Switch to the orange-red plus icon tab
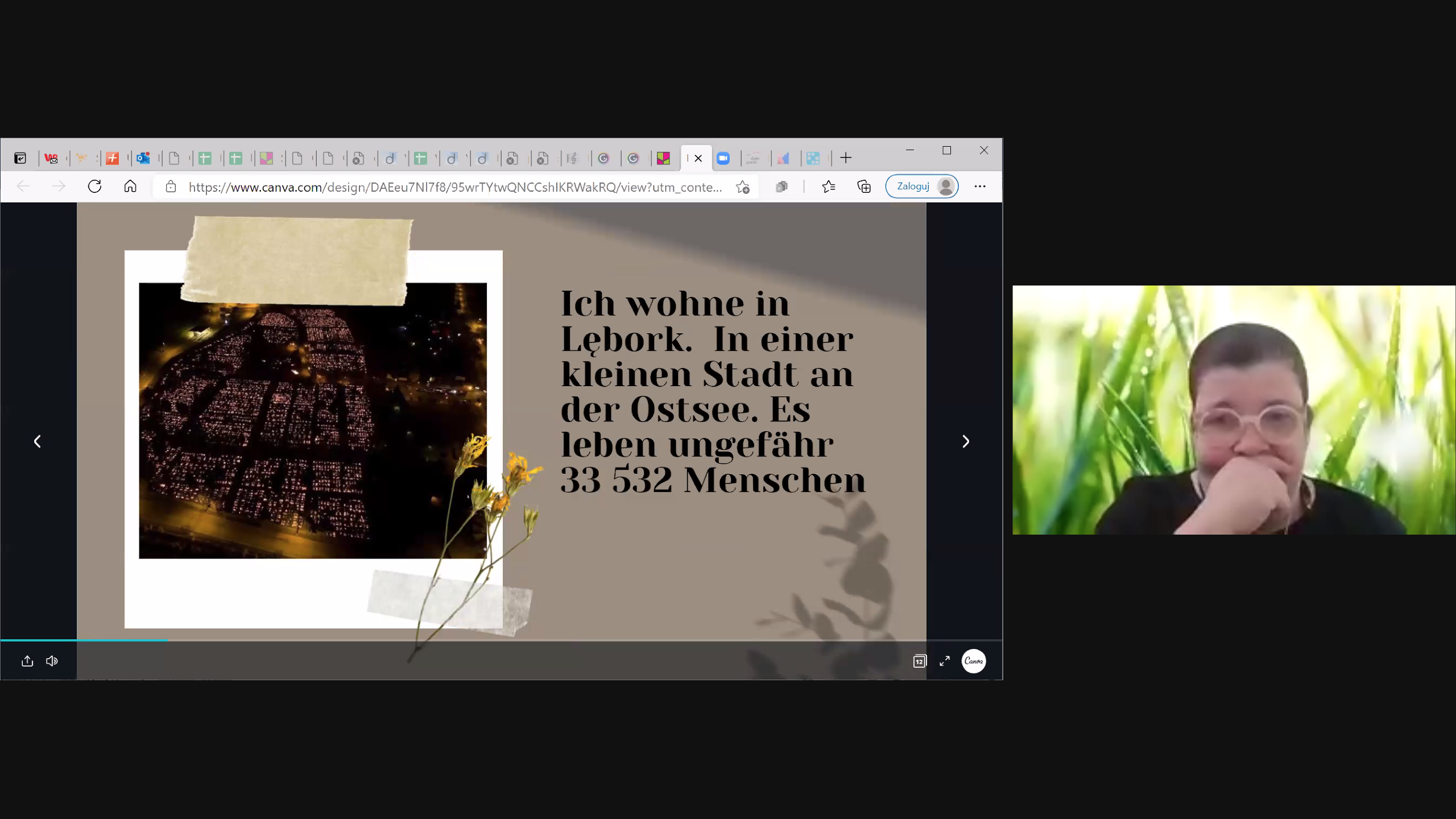The height and width of the screenshot is (819, 1456). (113, 158)
